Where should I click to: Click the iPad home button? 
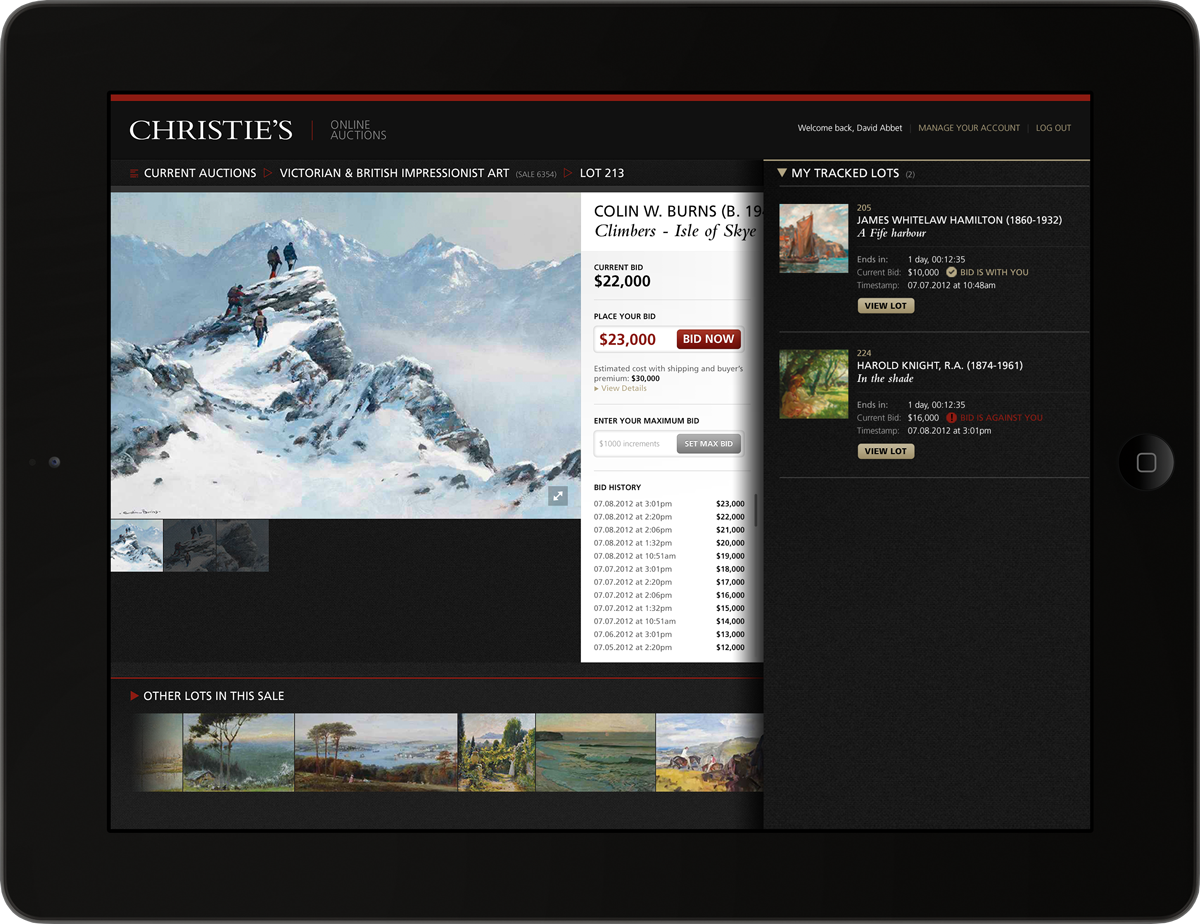[x=1146, y=462]
